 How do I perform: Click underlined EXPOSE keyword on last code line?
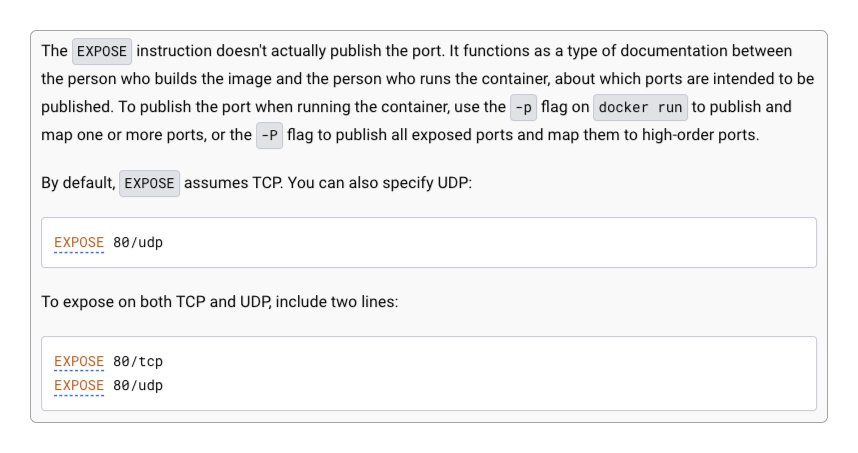[x=79, y=386]
